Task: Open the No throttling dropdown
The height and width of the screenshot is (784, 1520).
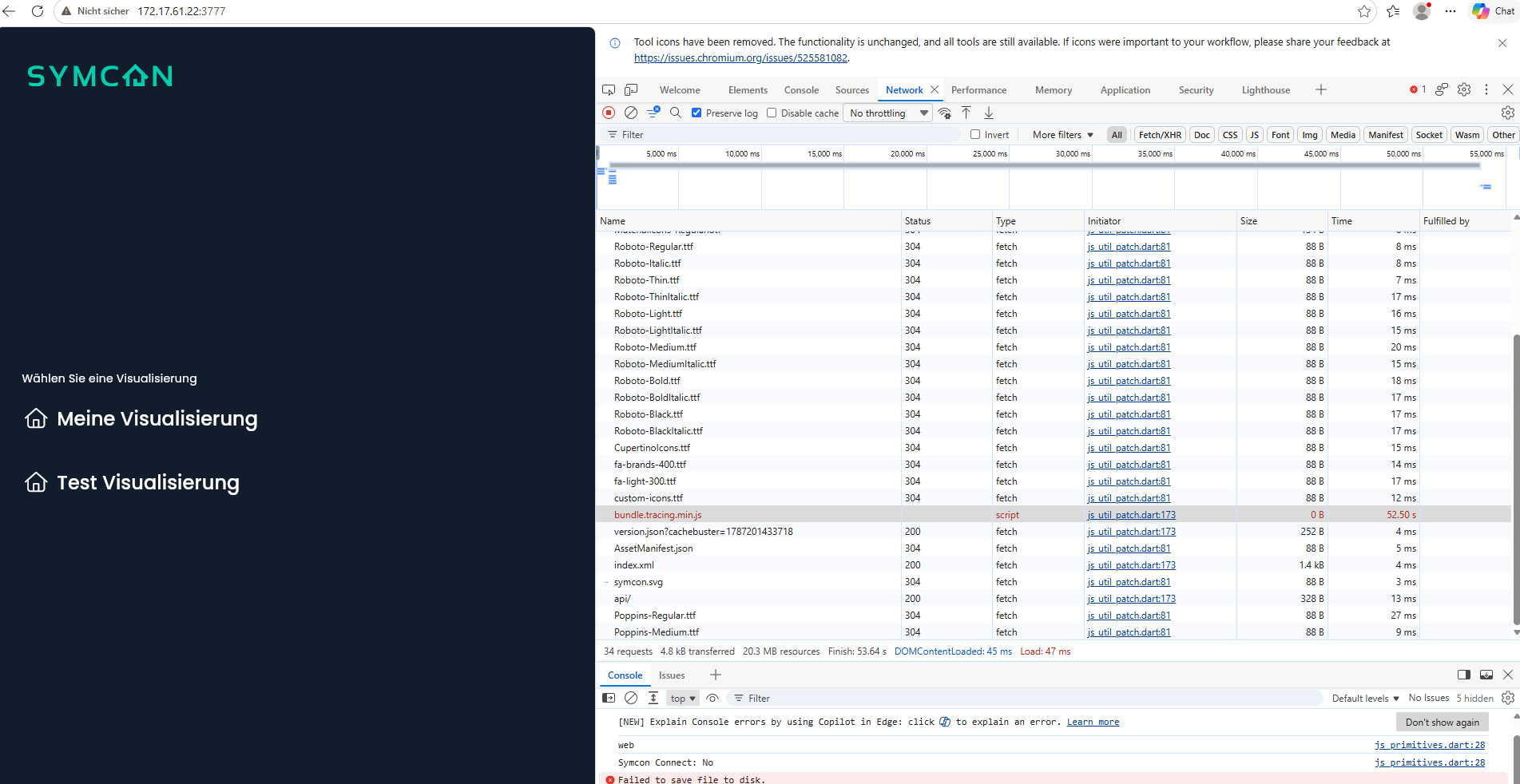Action: [x=888, y=113]
